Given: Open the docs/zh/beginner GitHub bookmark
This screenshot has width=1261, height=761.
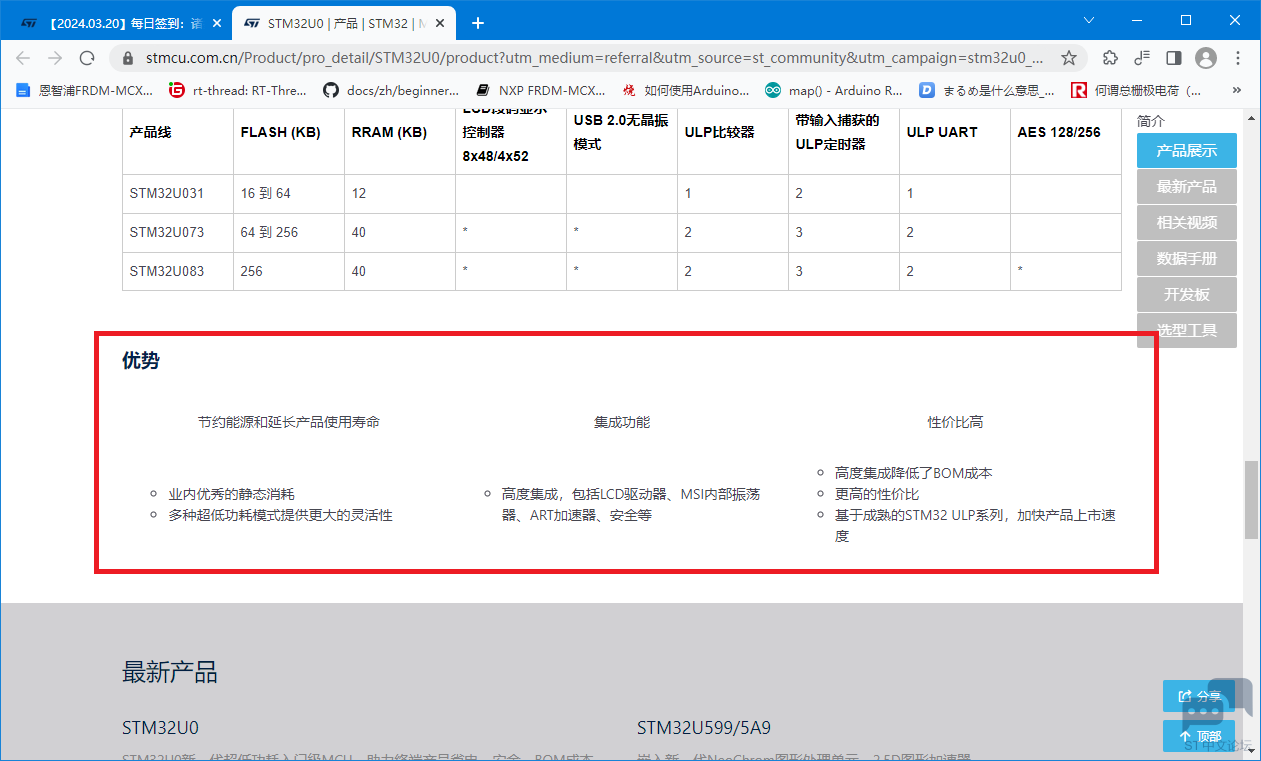Looking at the screenshot, I should [391, 90].
